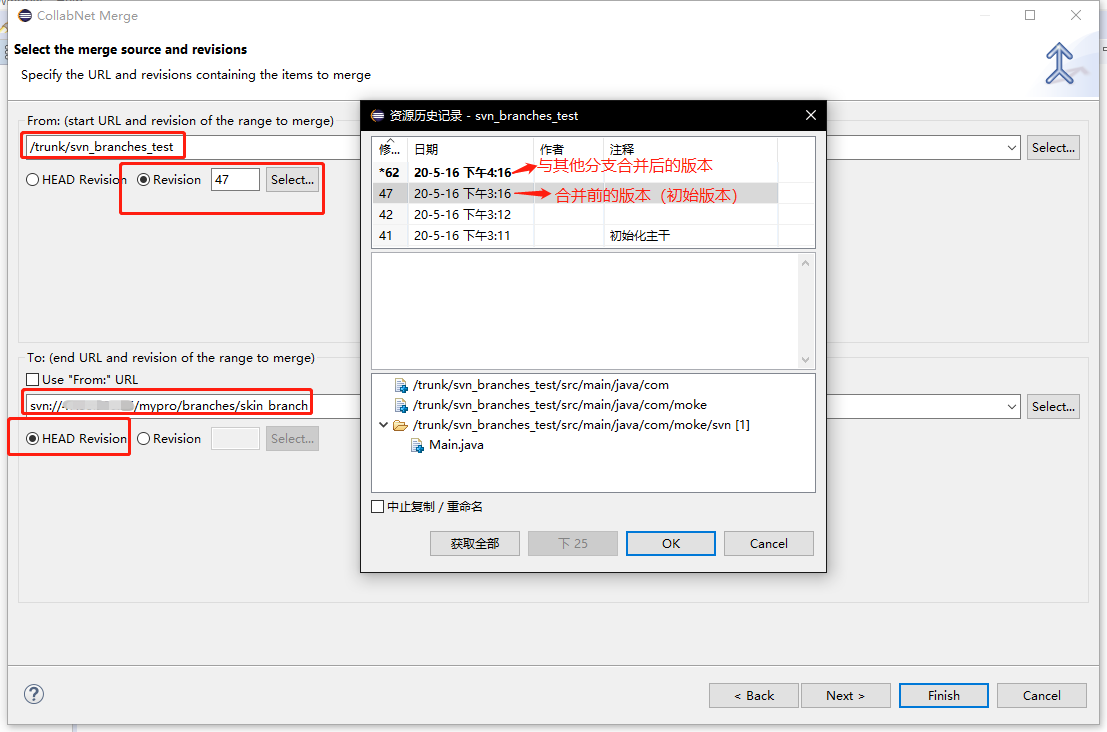Click Select... beside From revision 47
This screenshot has width=1107, height=732.
(x=292, y=180)
